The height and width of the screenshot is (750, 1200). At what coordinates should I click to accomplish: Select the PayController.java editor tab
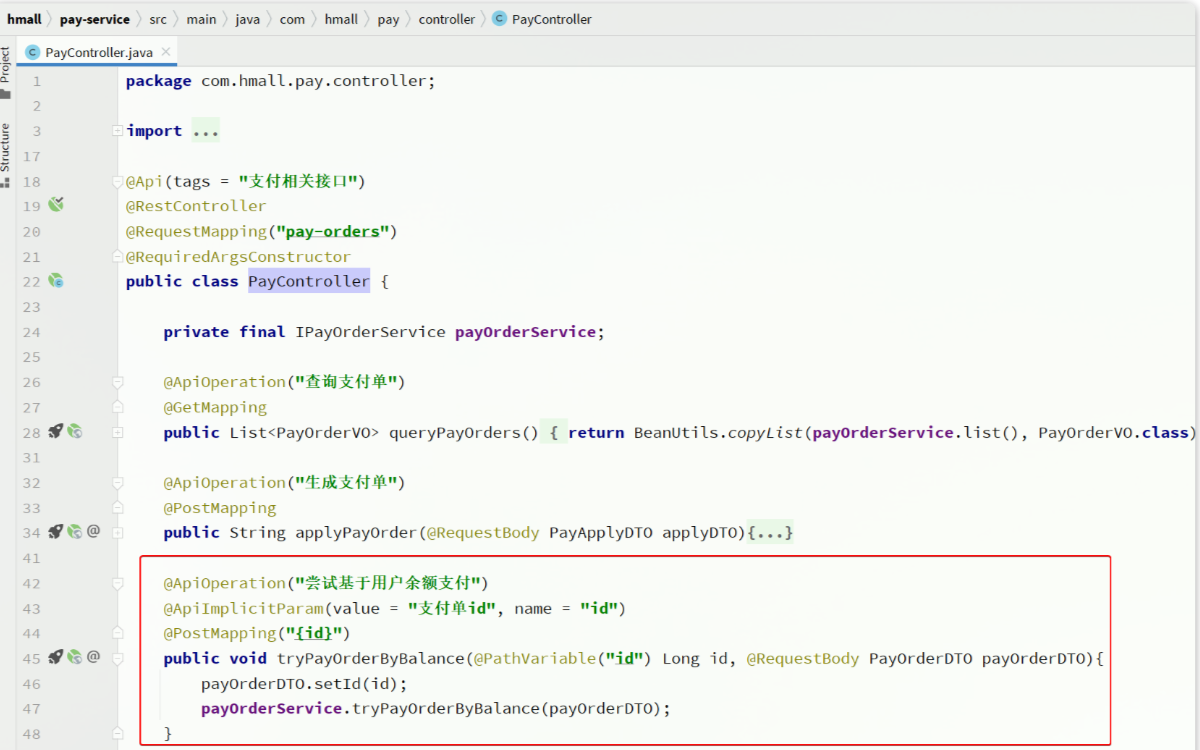click(97, 52)
